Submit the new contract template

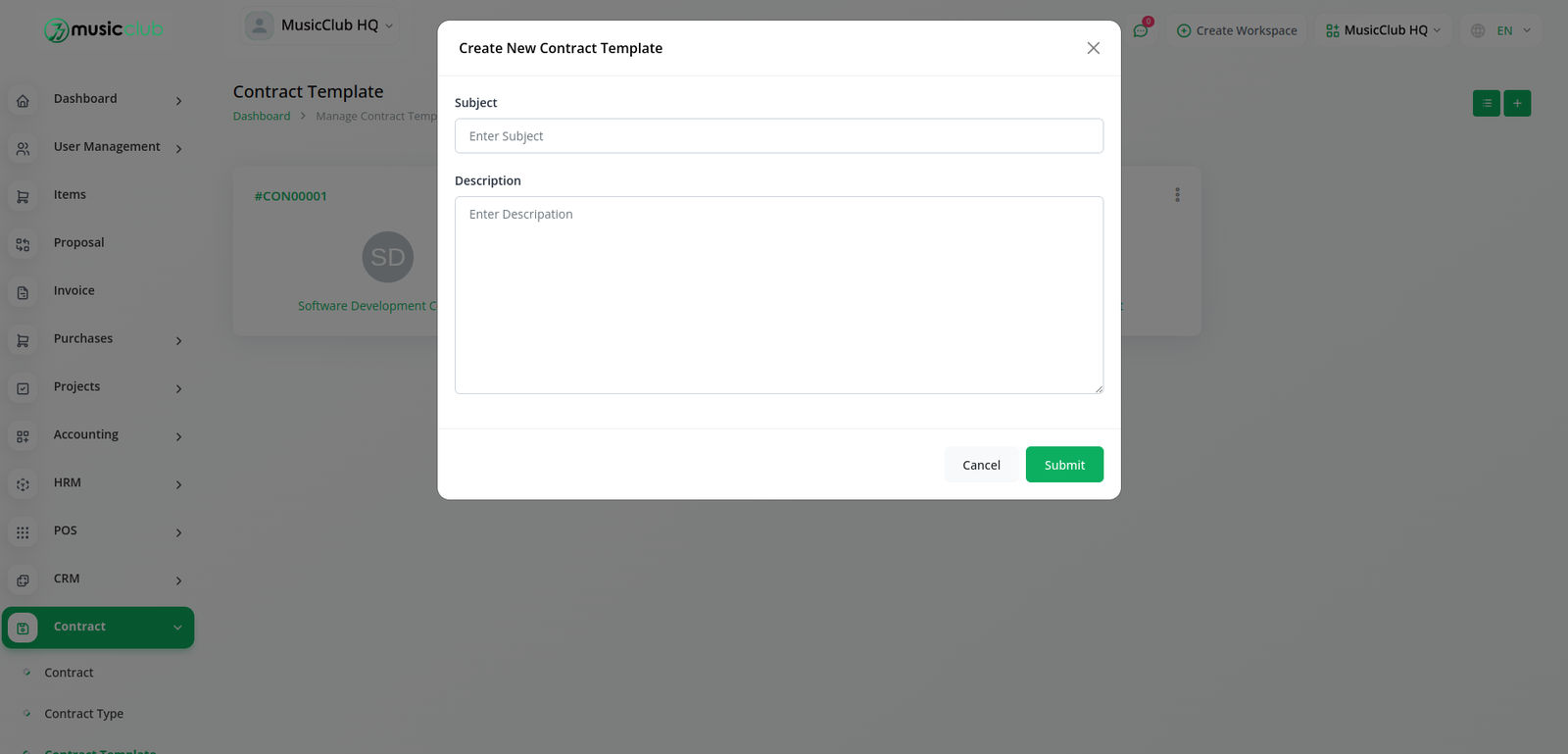1064,465
